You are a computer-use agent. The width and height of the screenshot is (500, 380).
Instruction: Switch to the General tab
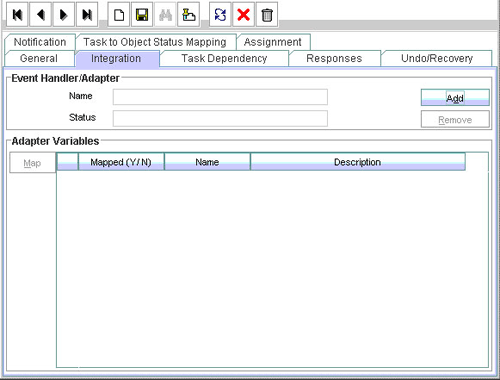(39, 58)
